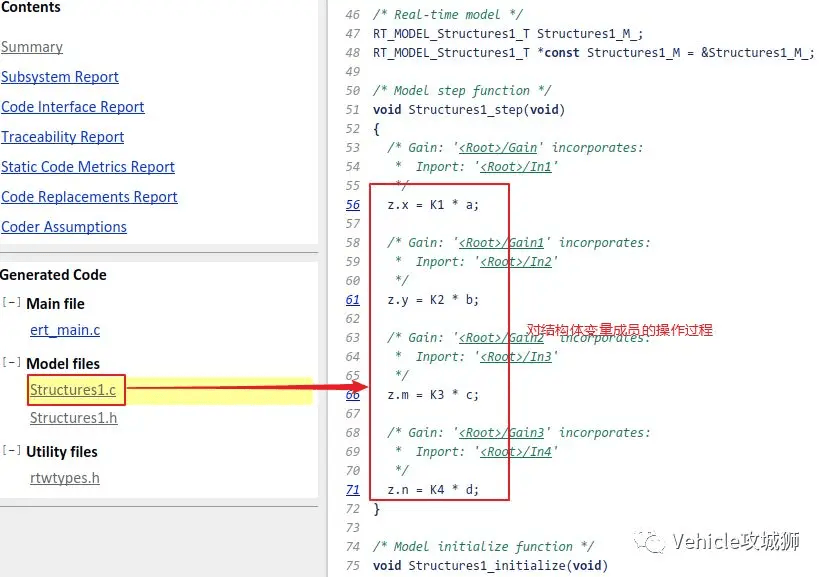Click the 'z.y = K2 * b;' code line

(433, 300)
